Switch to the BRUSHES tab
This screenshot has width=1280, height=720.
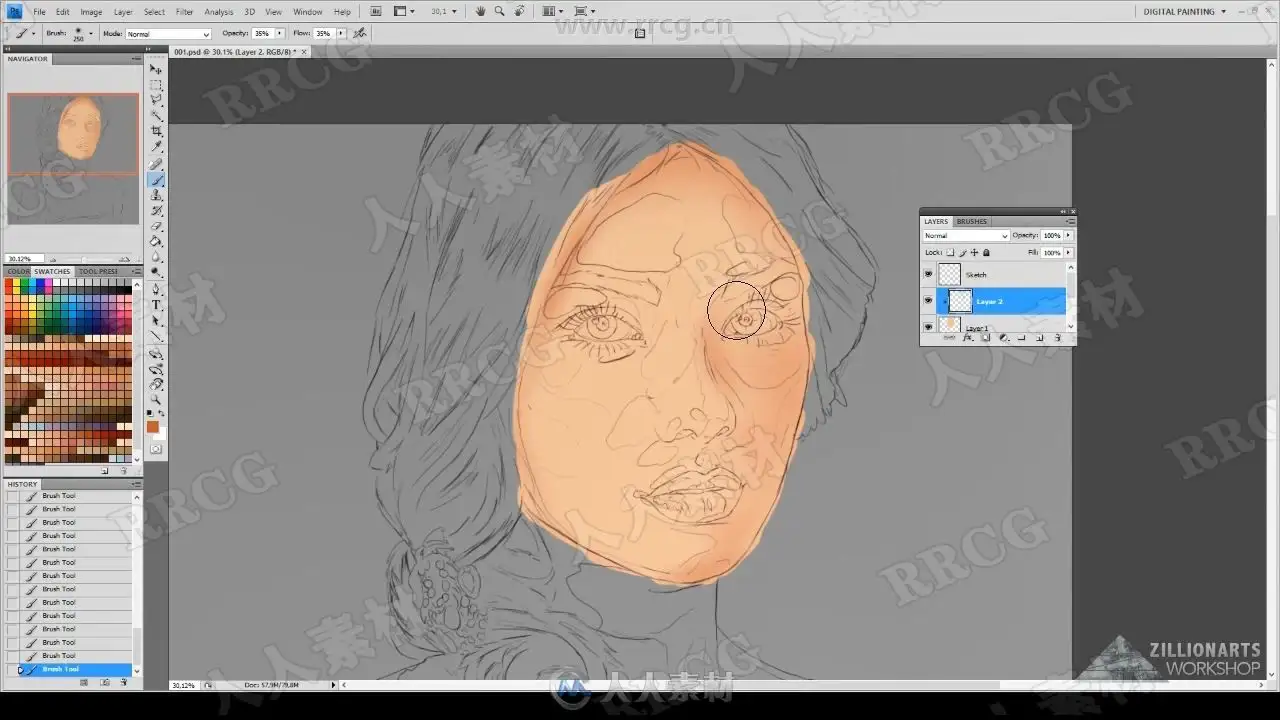pyautogui.click(x=971, y=221)
